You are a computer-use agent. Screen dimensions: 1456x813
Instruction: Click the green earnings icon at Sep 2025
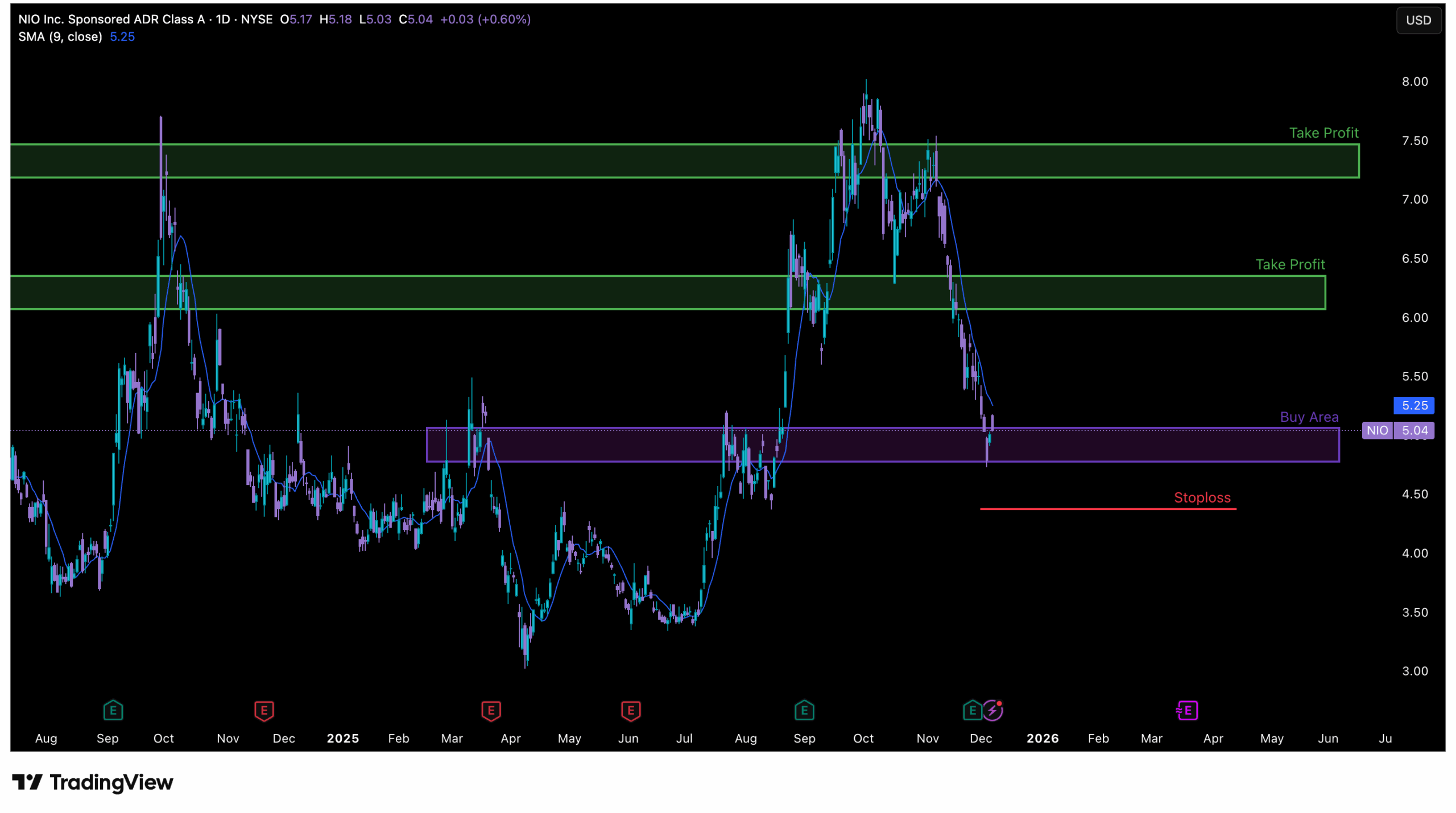tap(804, 711)
